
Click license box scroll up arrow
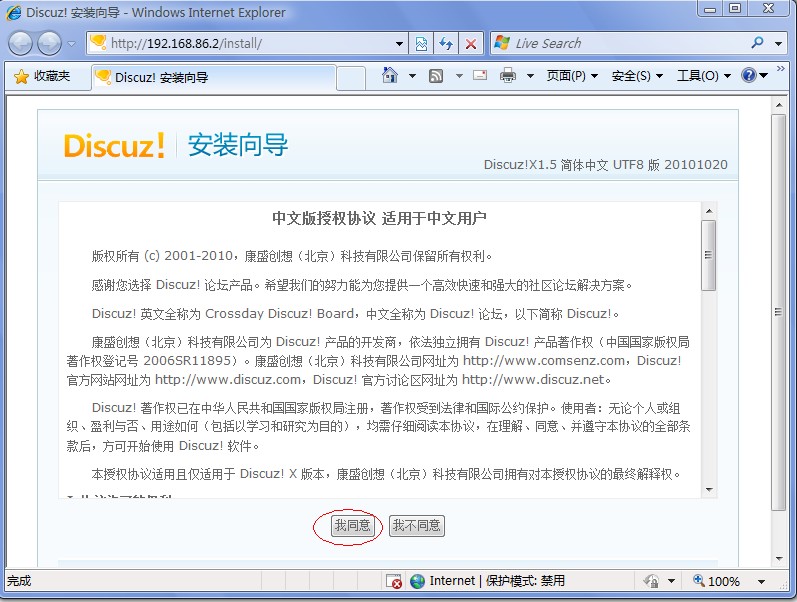709,210
